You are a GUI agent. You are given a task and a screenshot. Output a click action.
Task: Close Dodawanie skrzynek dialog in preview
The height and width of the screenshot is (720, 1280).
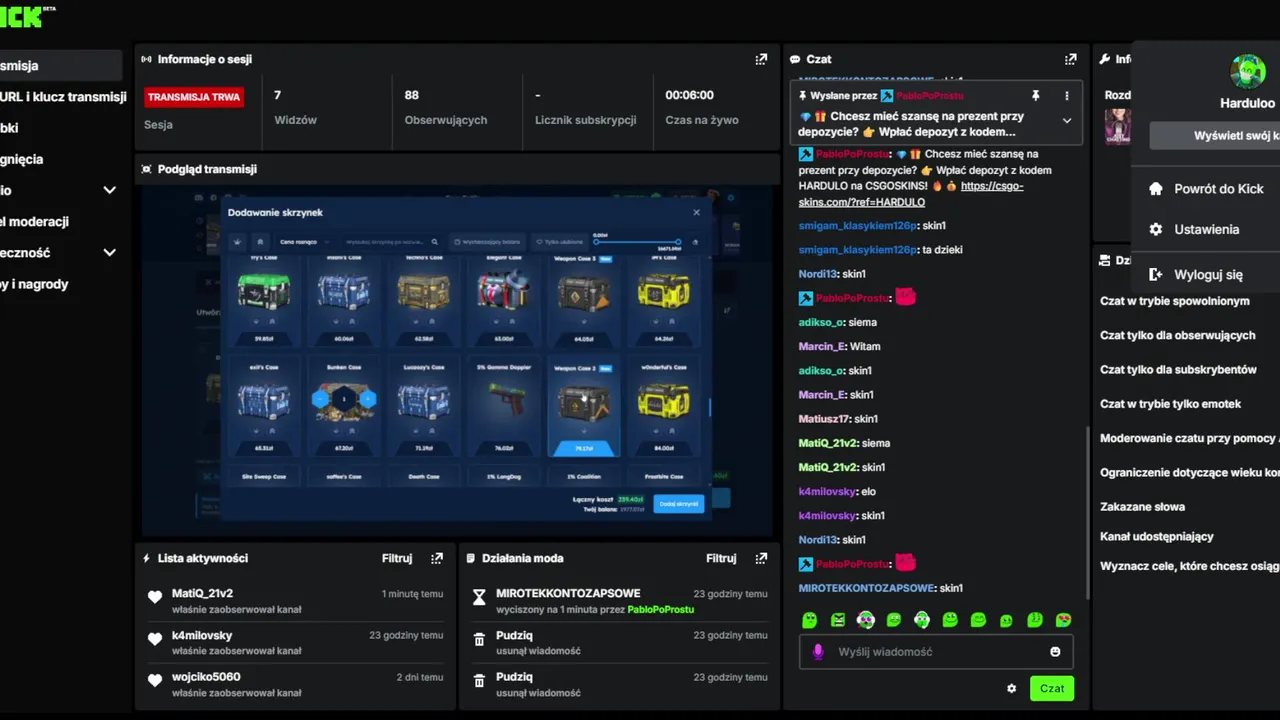(696, 212)
